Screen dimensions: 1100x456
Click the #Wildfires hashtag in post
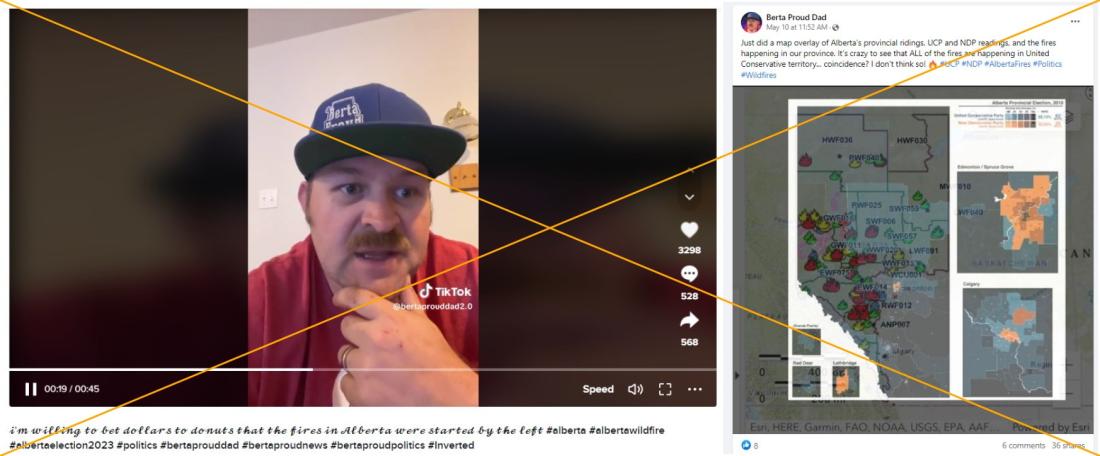coord(758,75)
